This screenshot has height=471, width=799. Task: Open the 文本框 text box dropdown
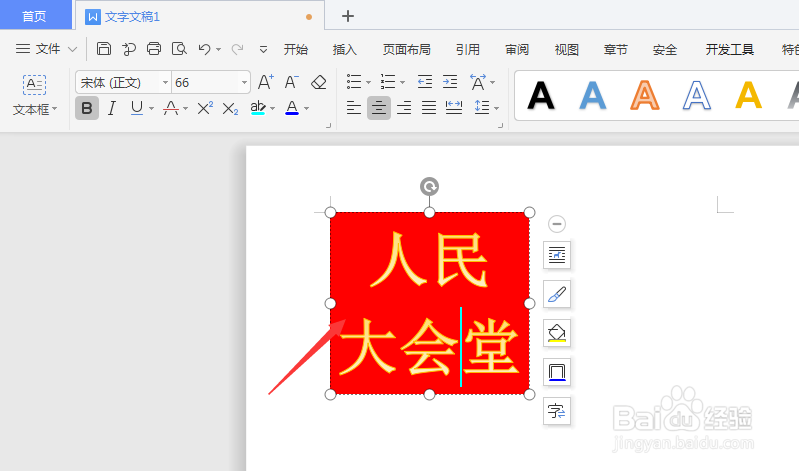pos(35,110)
